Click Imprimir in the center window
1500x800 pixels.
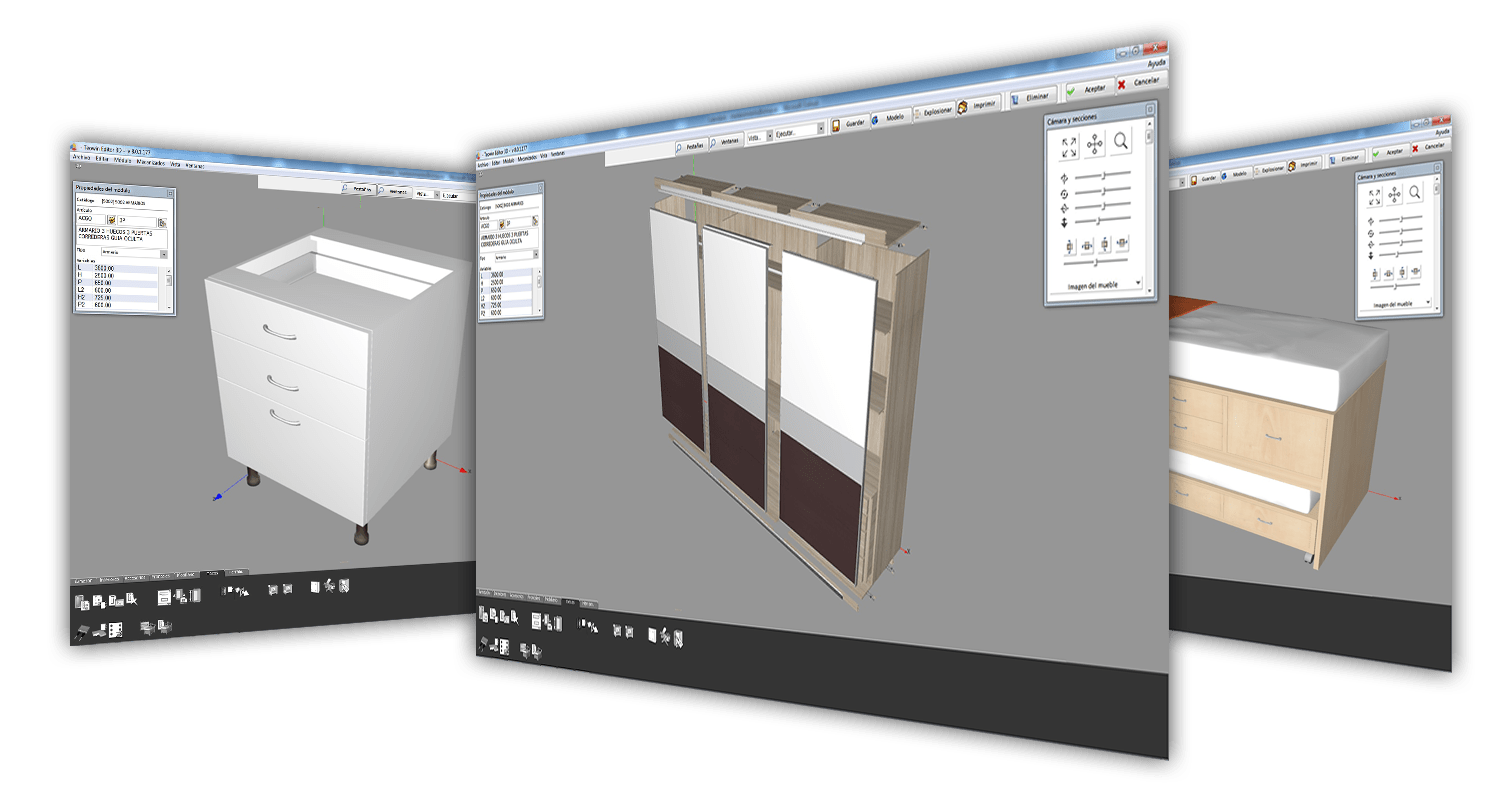[978, 106]
